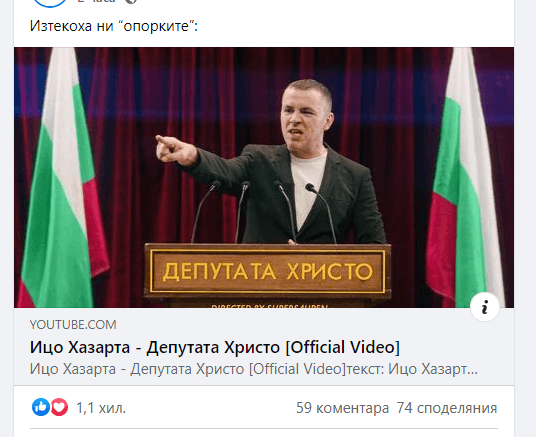Click the red heart Love reaction icon
The height and width of the screenshot is (437, 536).
tap(59, 407)
